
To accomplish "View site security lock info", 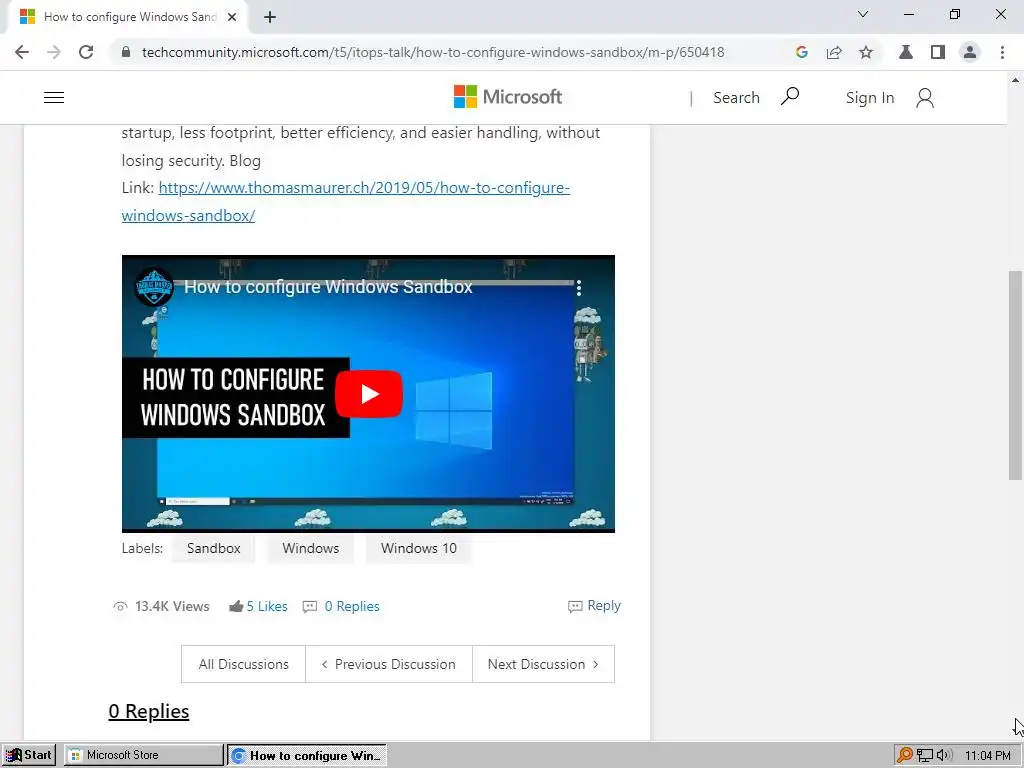I will point(126,52).
